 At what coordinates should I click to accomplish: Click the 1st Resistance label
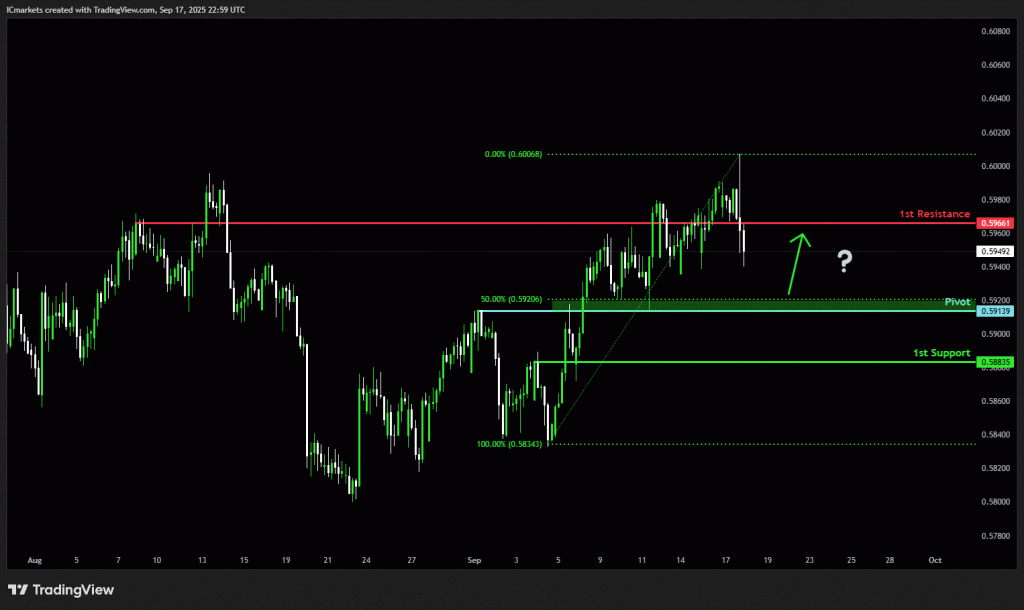click(935, 214)
